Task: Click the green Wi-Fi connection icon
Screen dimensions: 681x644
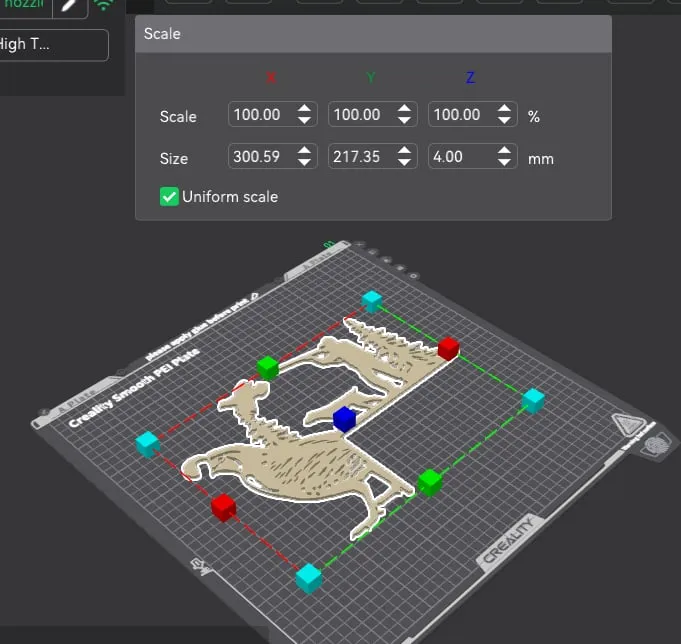Action: (x=104, y=4)
